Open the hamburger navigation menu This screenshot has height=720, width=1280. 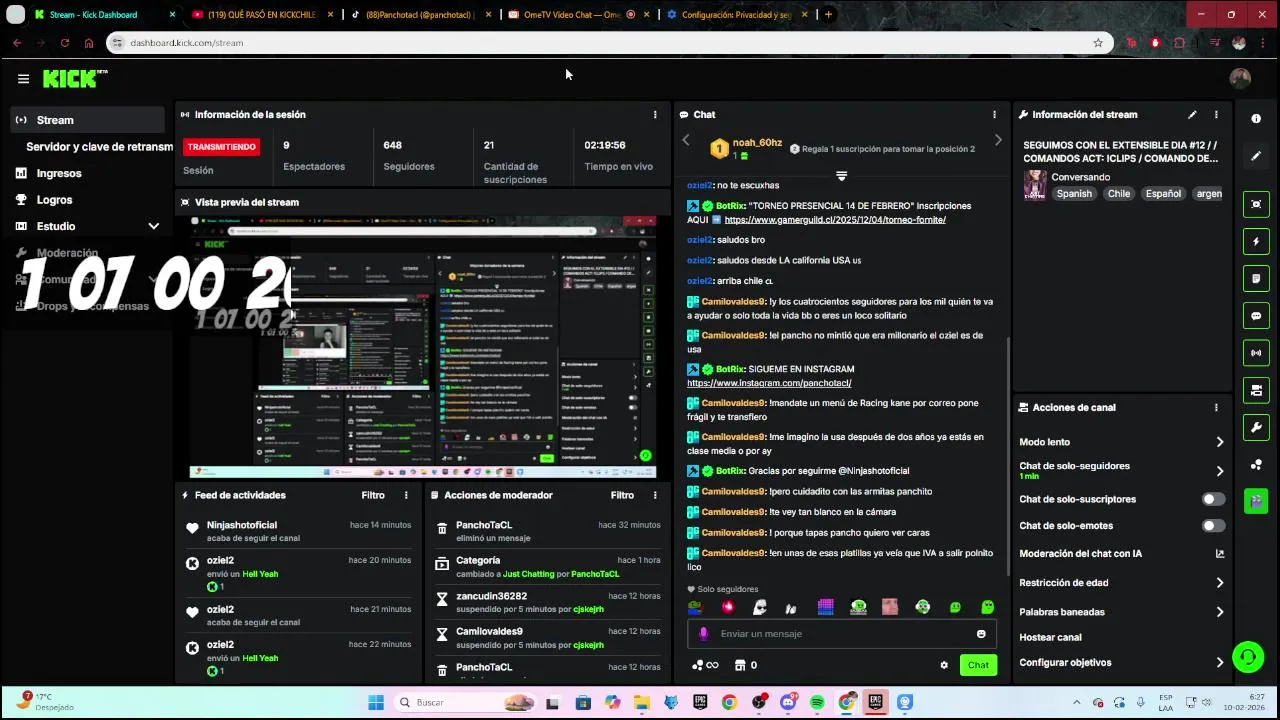coord(23,78)
